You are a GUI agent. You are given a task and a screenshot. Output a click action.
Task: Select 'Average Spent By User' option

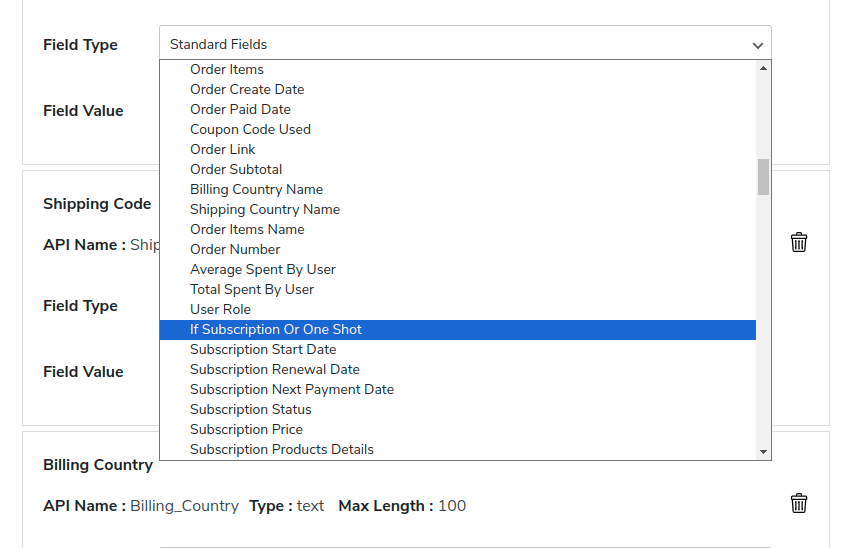pos(263,269)
